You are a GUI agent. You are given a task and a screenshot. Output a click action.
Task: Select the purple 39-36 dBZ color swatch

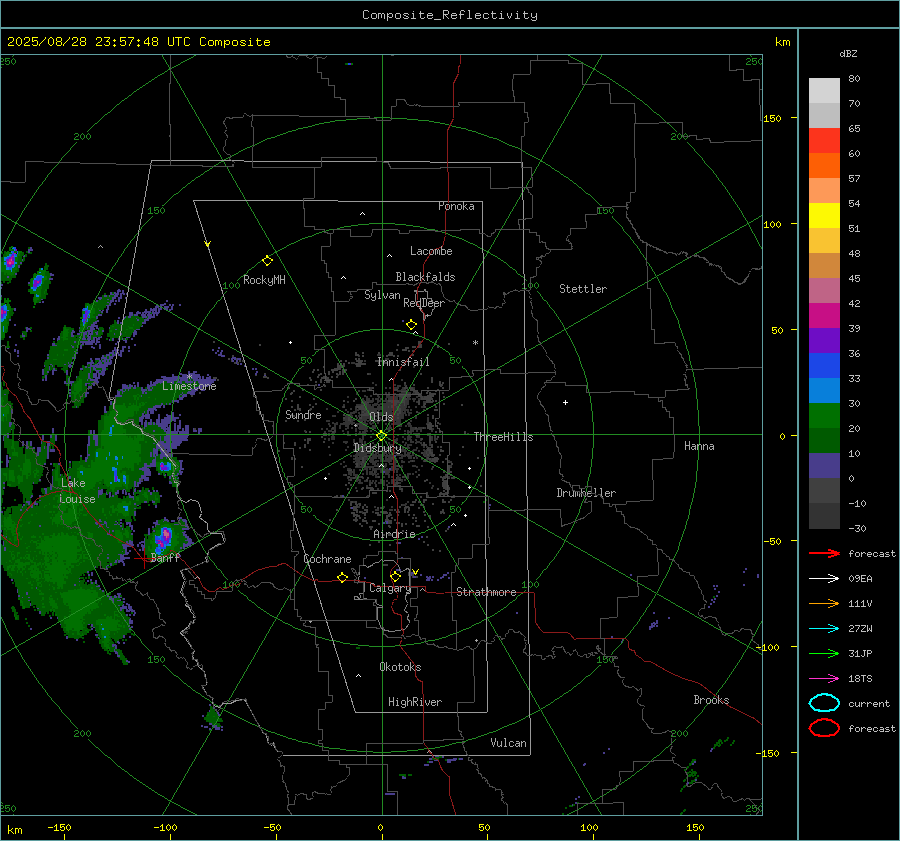pos(824,341)
